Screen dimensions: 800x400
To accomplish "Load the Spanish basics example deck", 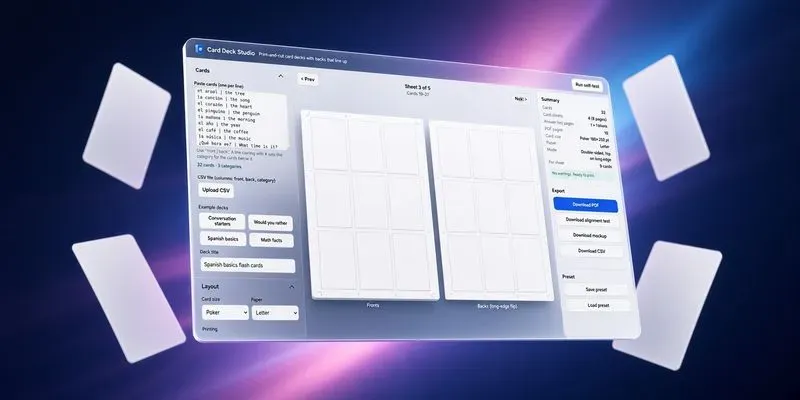I will pyautogui.click(x=222, y=239).
